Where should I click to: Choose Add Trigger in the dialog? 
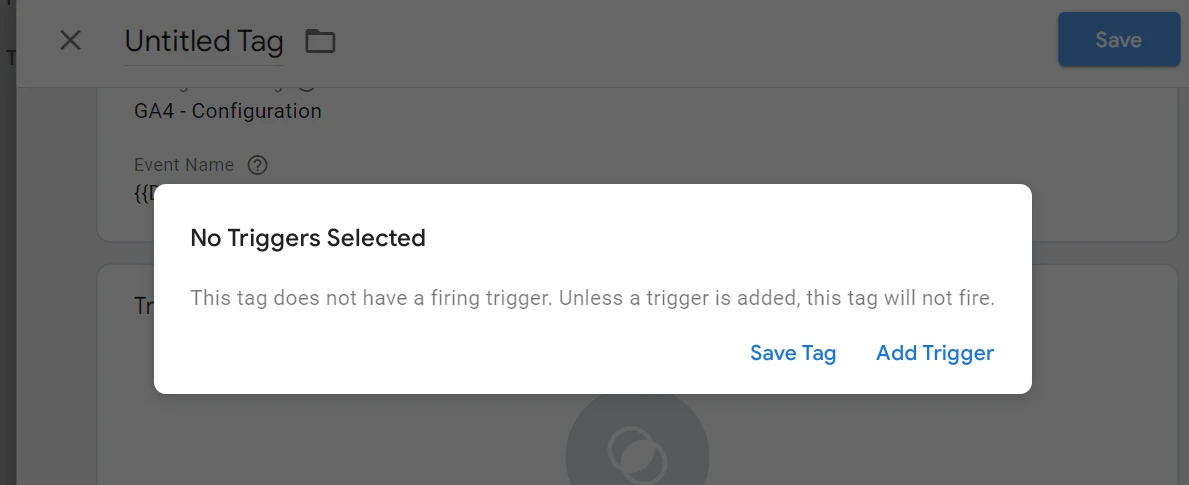934,353
